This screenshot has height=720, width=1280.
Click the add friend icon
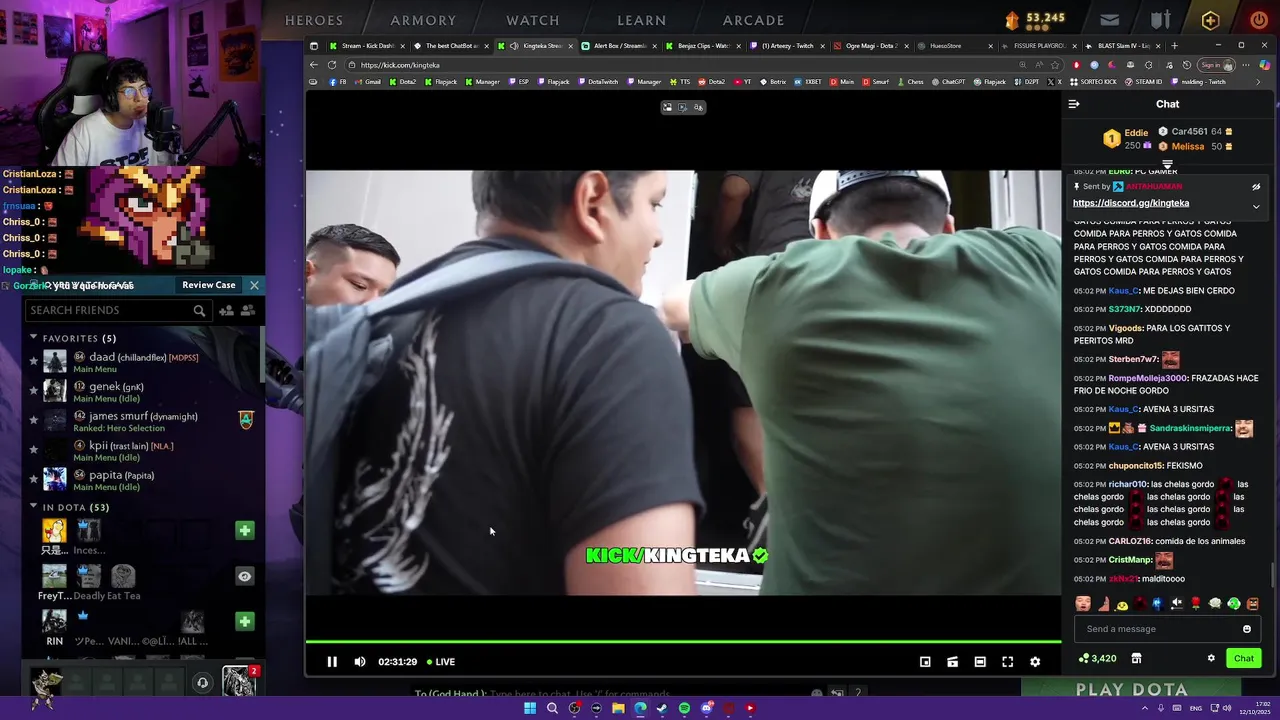226,310
